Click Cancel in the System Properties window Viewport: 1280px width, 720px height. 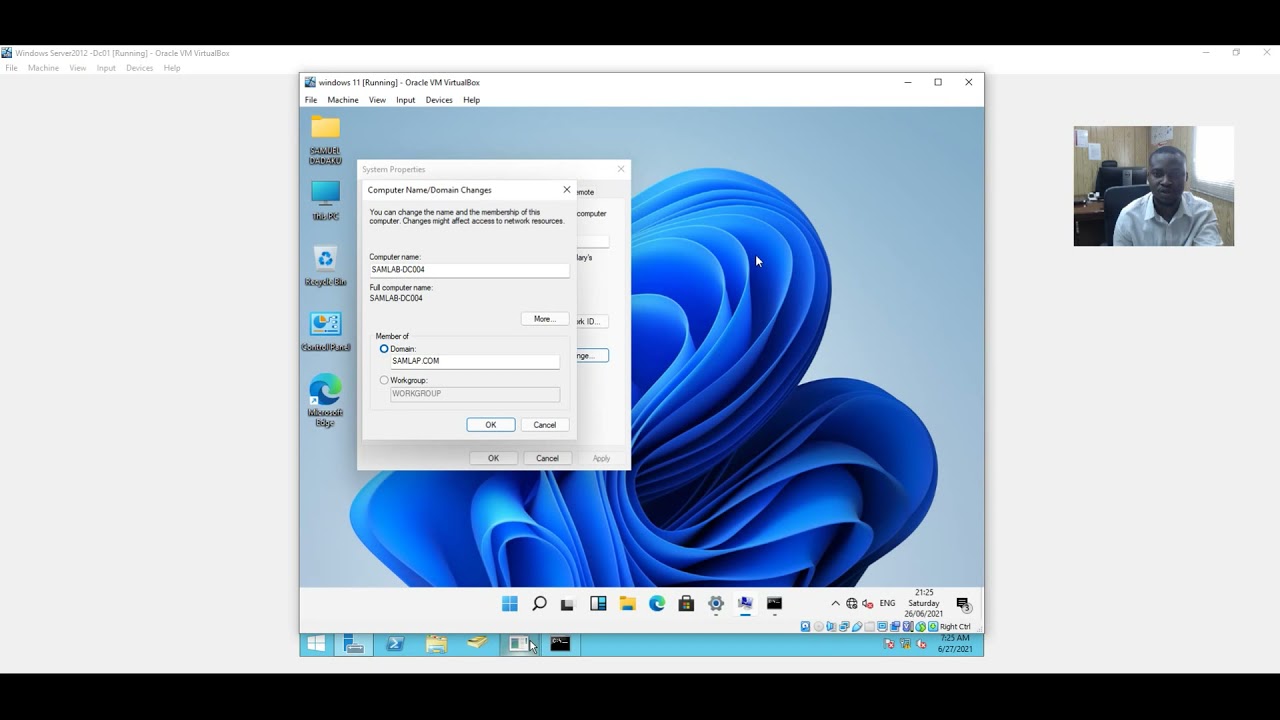[x=547, y=458]
